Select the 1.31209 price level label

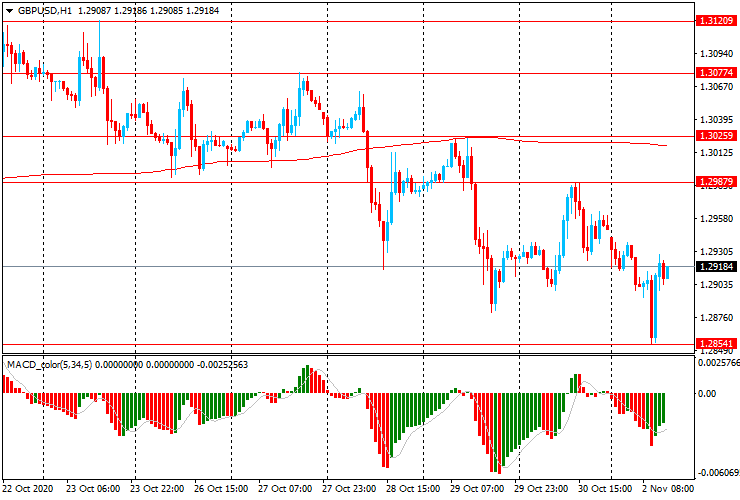pos(716,21)
